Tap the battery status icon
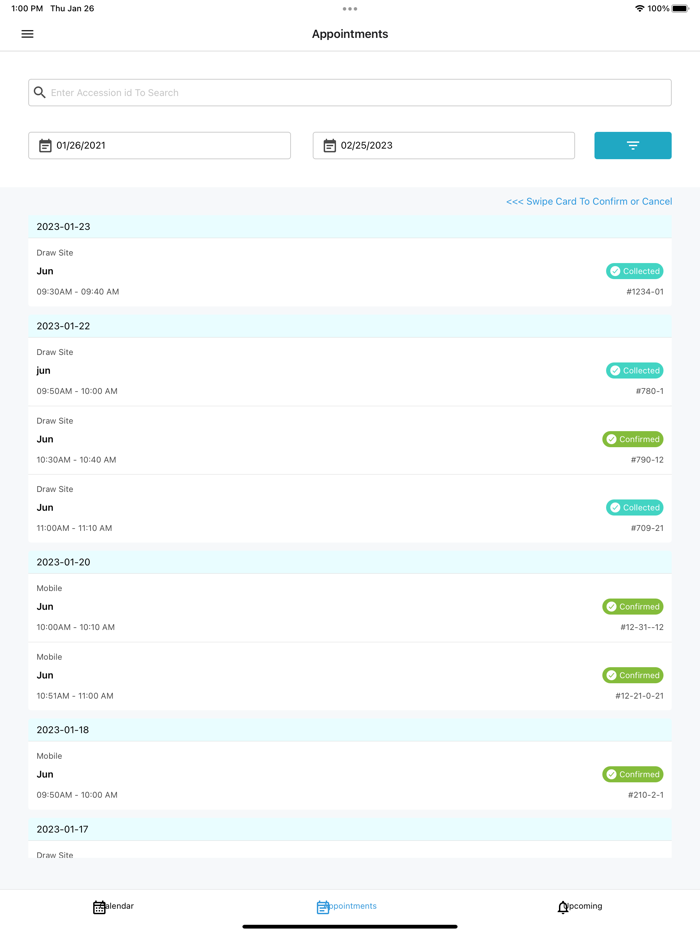The image size is (700, 934). [680, 8]
